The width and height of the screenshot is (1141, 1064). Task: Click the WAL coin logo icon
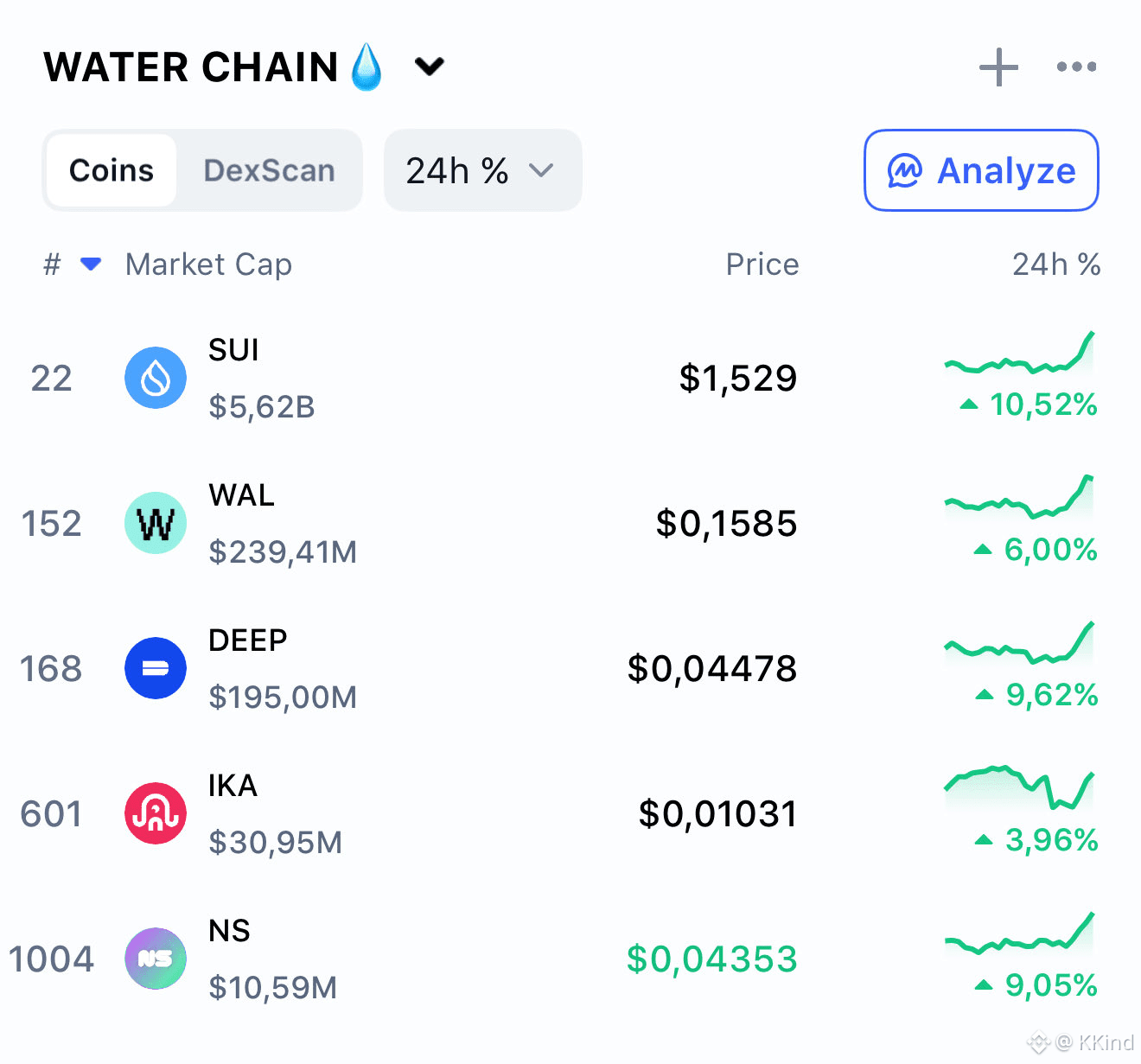click(x=156, y=523)
